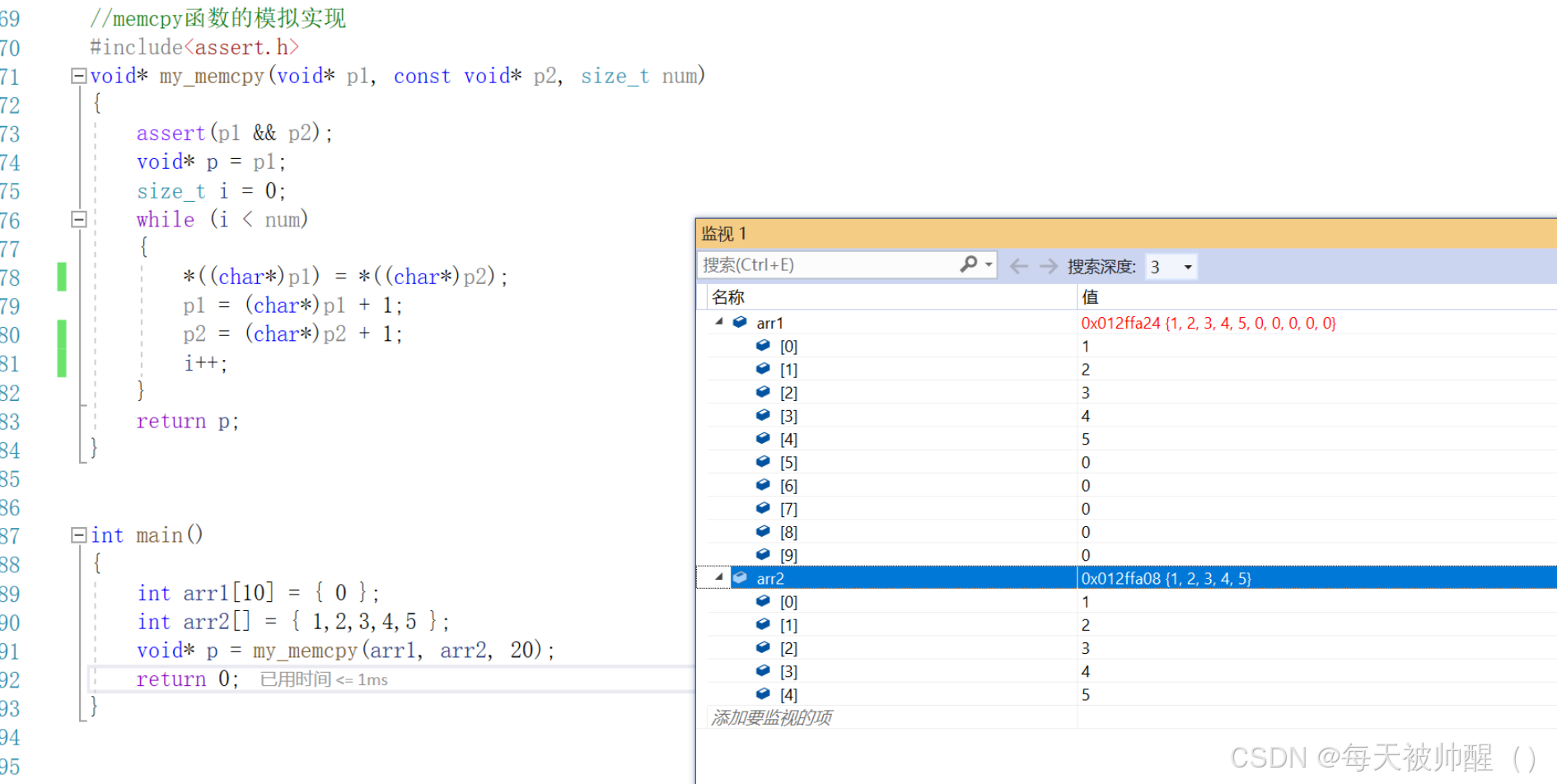Click the forward navigation arrow in Watch panel
Screen dimensions: 1557x784
tap(1048, 265)
